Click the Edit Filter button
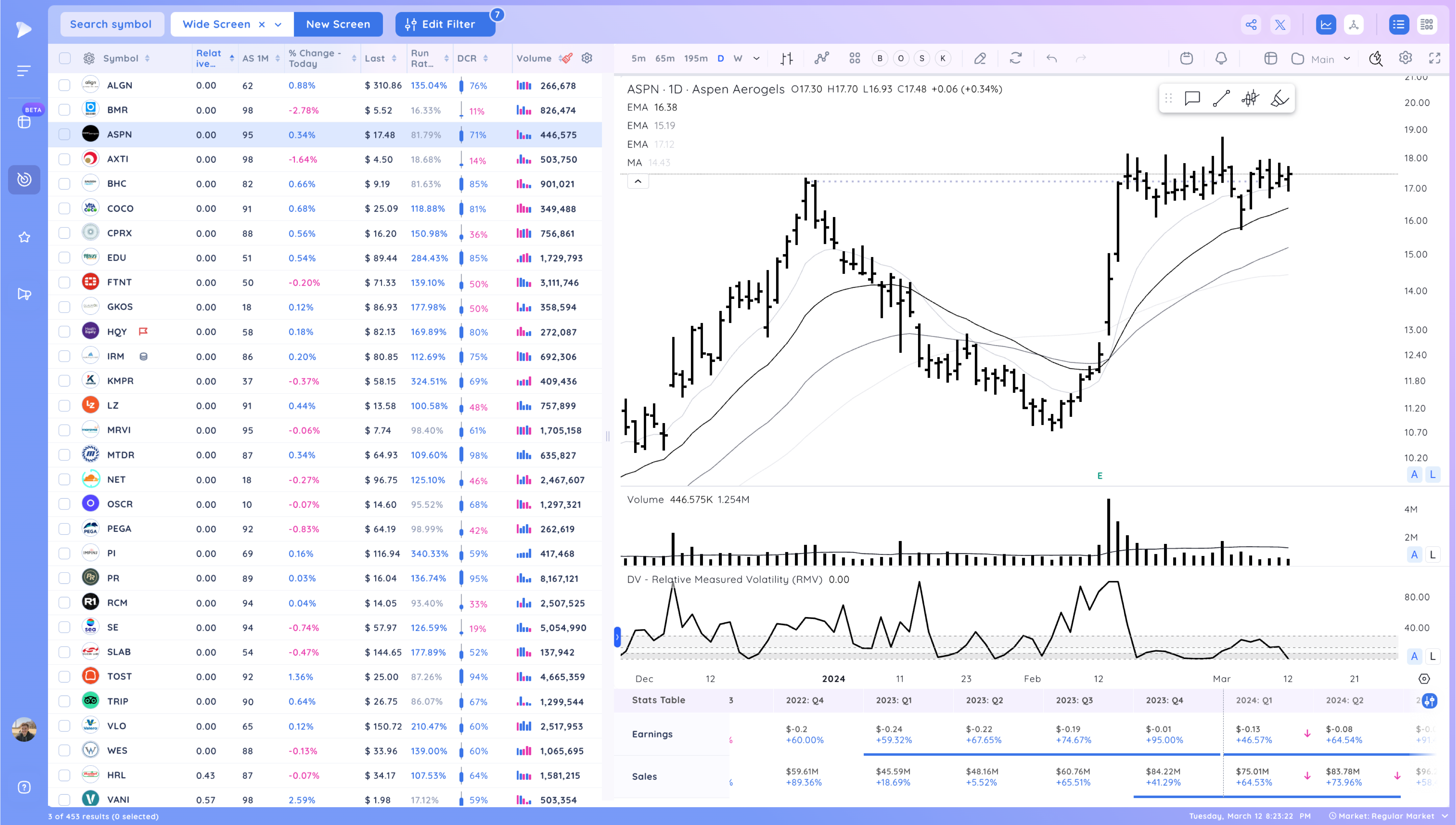1456x825 pixels. coord(445,24)
